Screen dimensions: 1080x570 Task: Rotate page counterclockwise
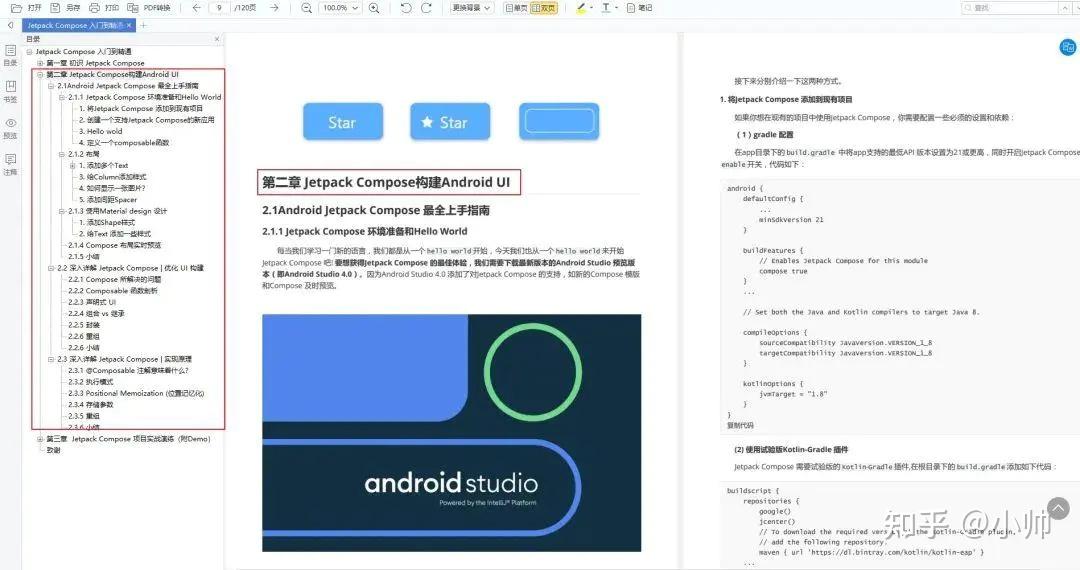[406, 8]
